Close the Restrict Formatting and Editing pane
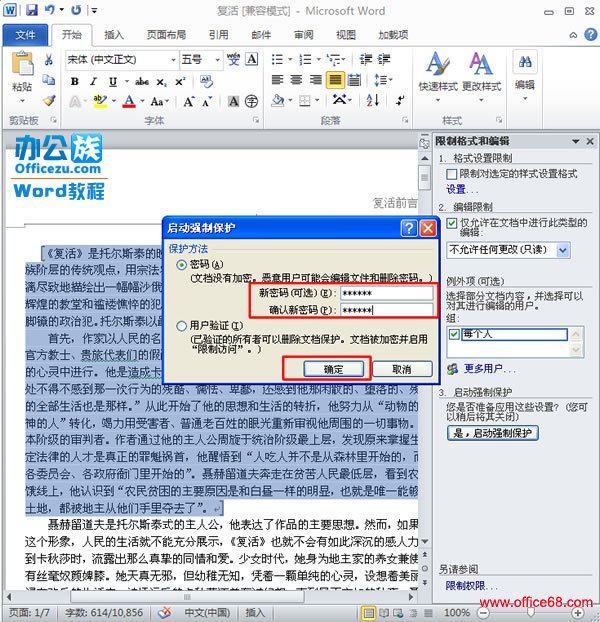The width and height of the screenshot is (600, 622). pos(590,141)
